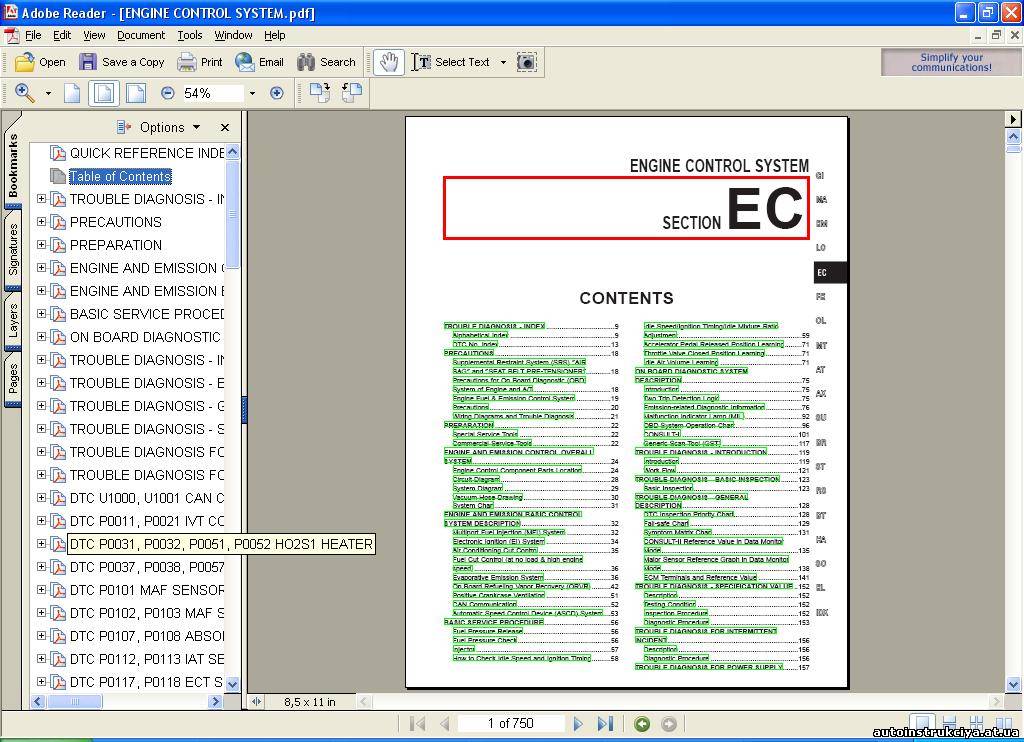This screenshot has width=1024, height=742.
Task: Expand DTC P0101 MAF SENSOR bookmark
Action: (x=41, y=589)
